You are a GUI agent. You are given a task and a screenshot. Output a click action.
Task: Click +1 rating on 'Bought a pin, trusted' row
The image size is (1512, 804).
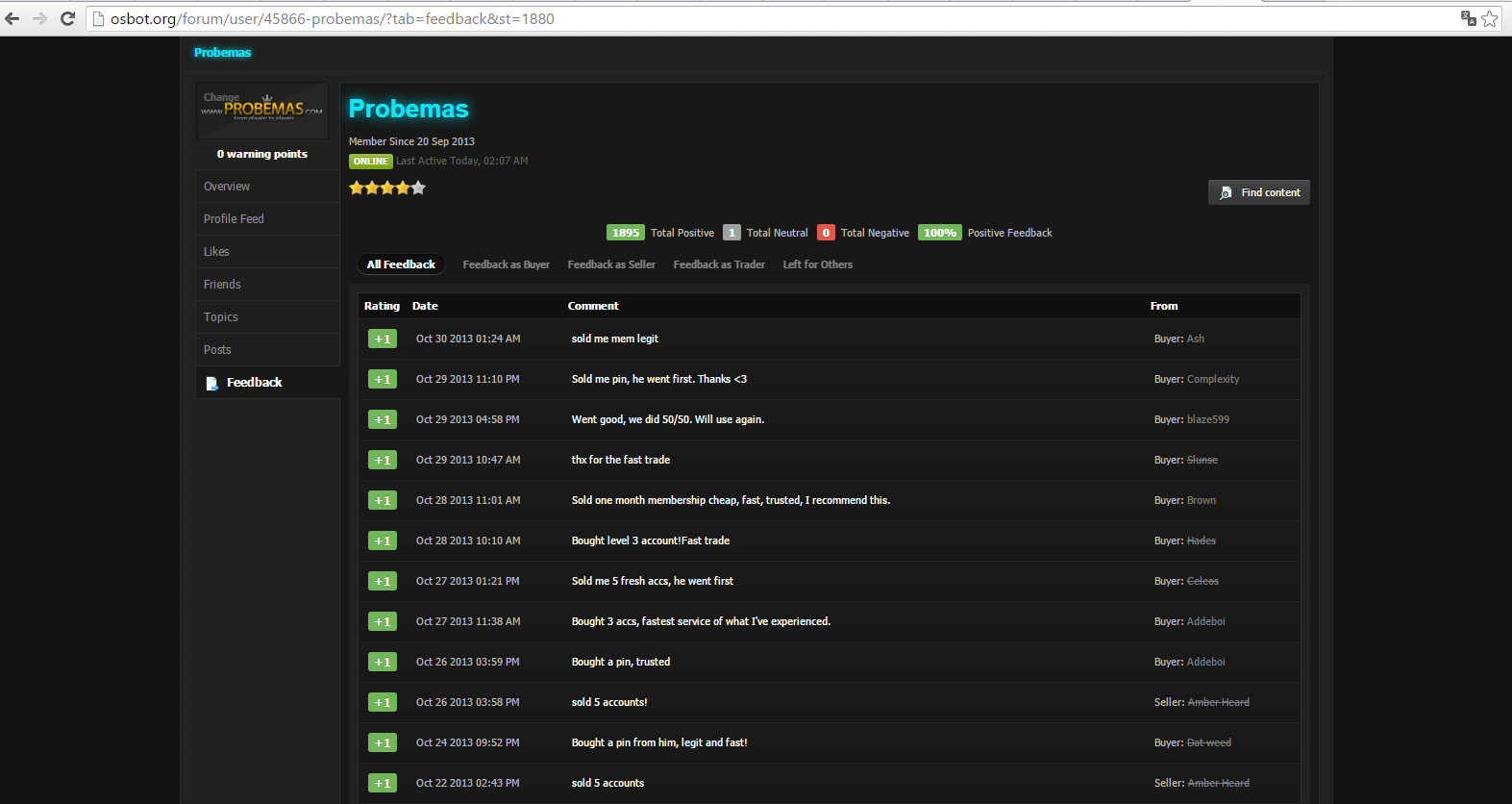pos(383,662)
